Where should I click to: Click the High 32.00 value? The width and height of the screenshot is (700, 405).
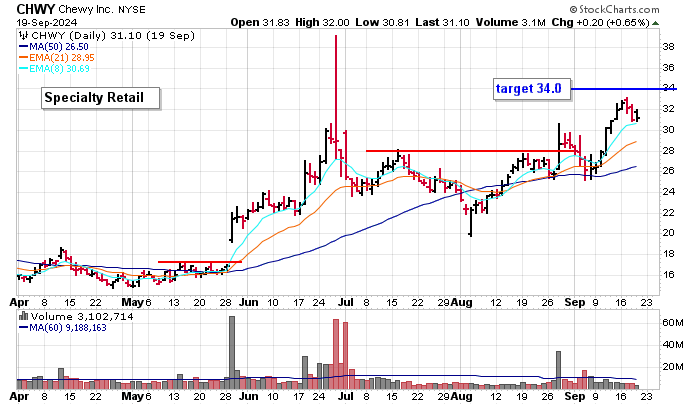coord(322,22)
